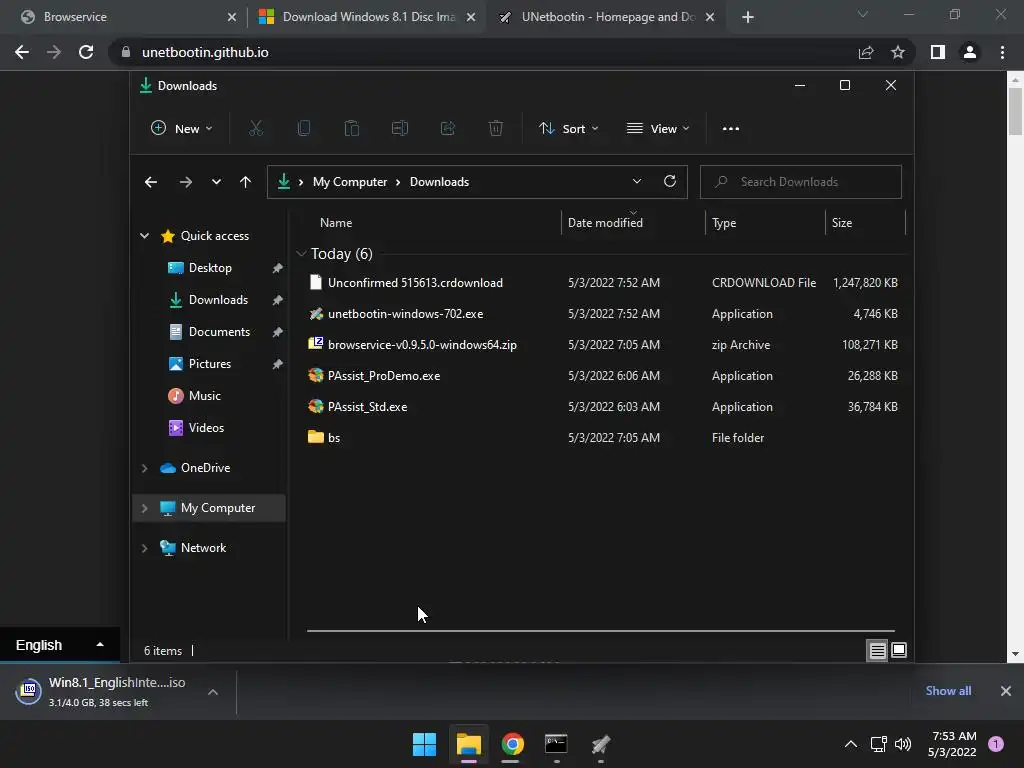
Task: Show hidden tray icons chevron
Action: pos(851,744)
